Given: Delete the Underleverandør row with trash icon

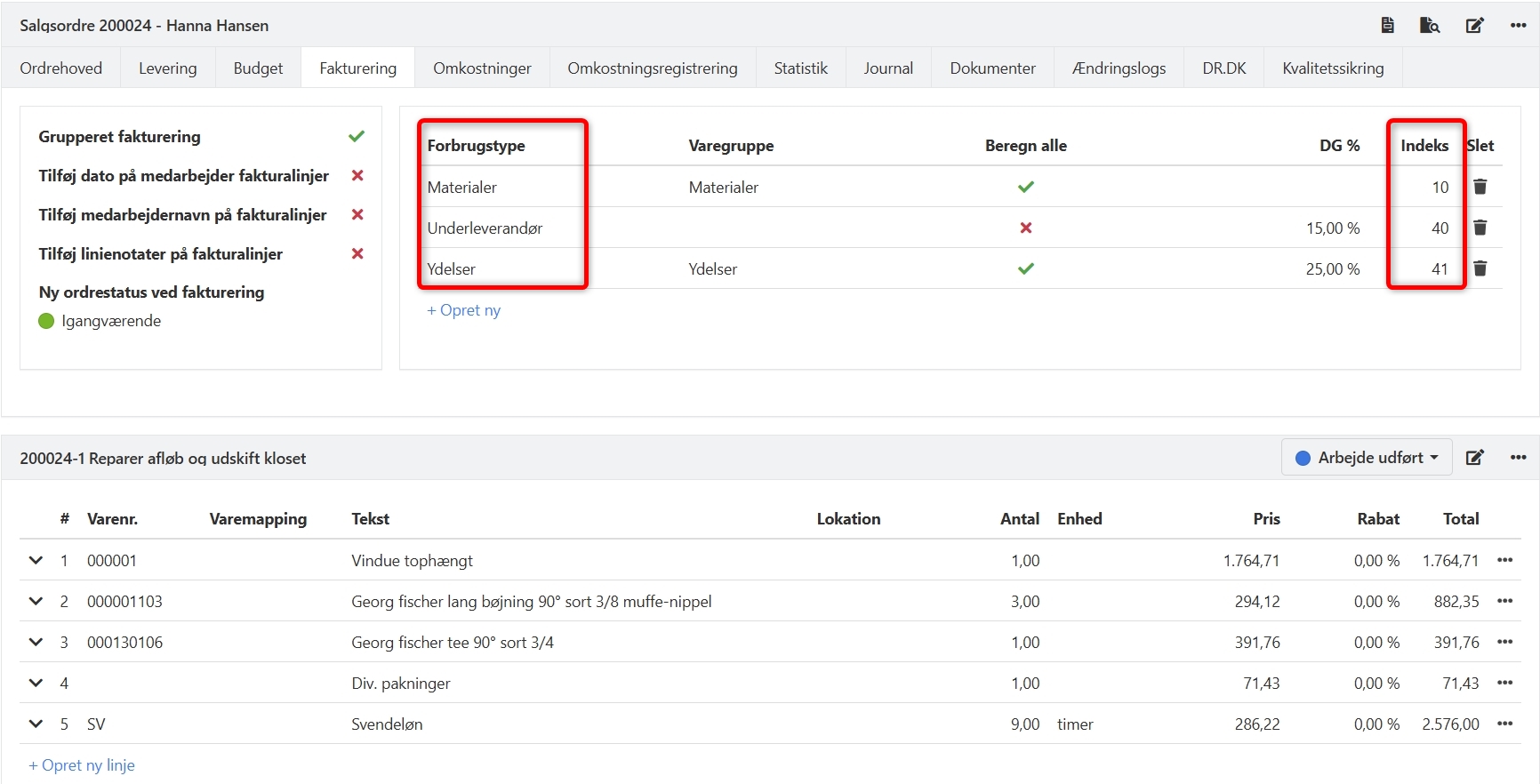Looking at the screenshot, I should click(1480, 228).
